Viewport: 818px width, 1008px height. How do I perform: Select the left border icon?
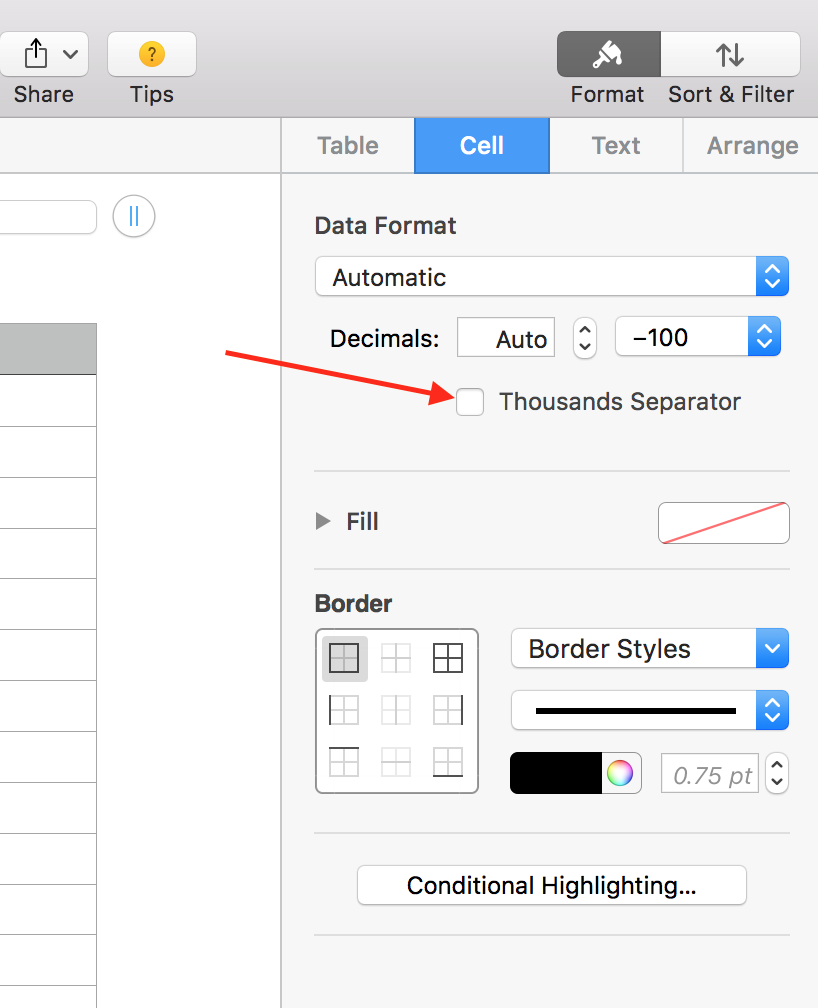pos(345,710)
